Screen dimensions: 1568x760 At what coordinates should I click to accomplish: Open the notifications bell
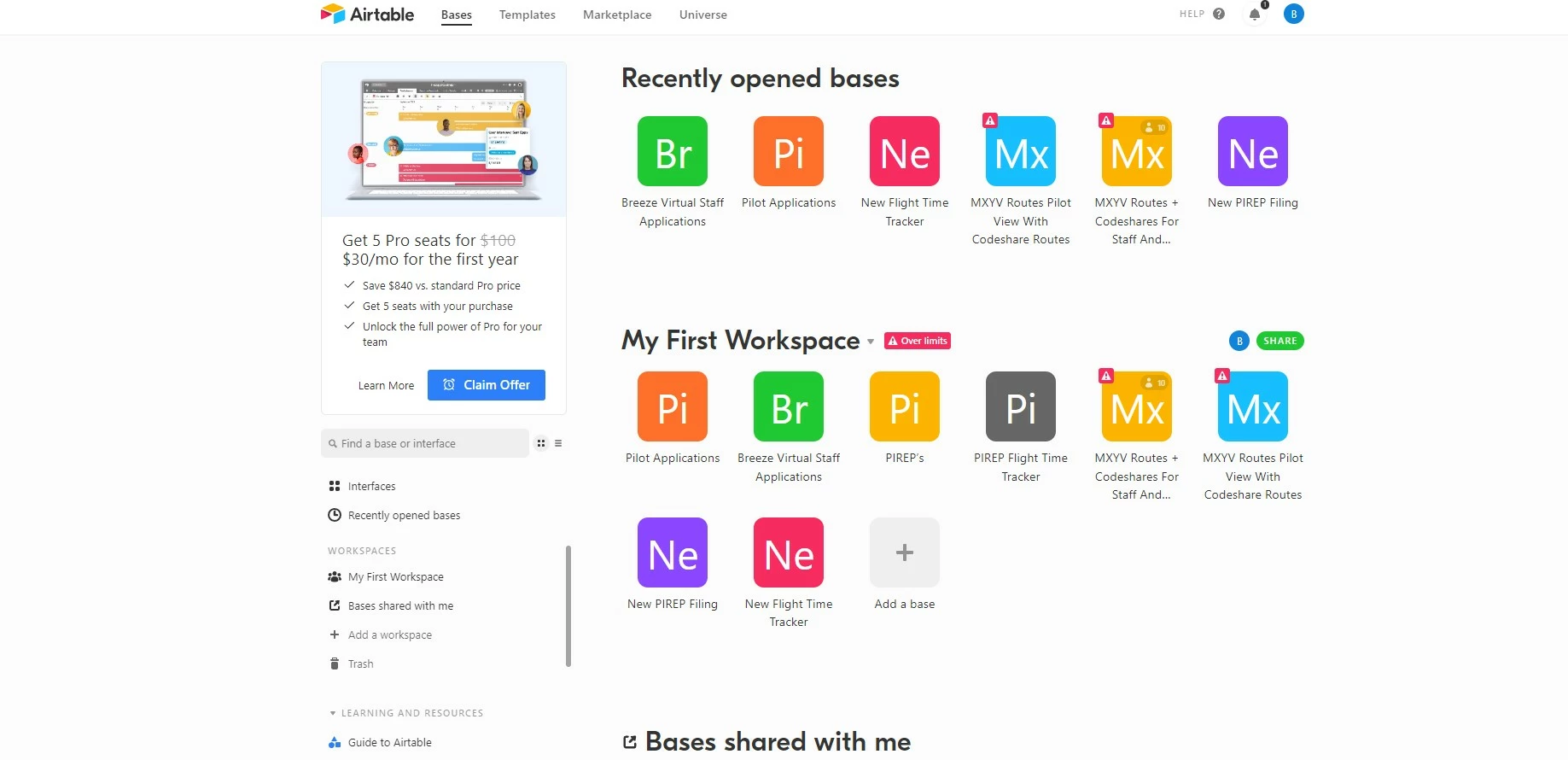(1255, 14)
